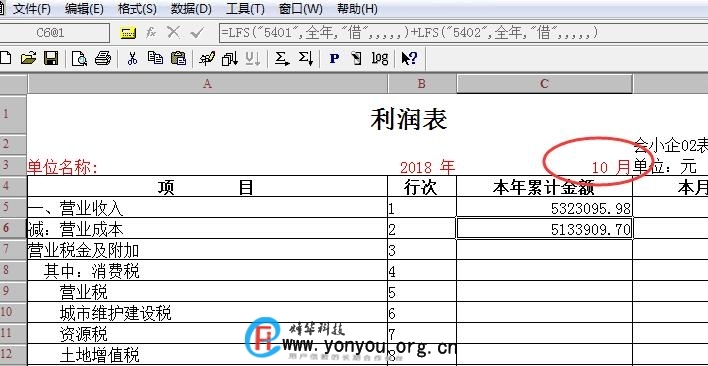Click the 资源税 cell
The width and height of the screenshot is (708, 366).
coord(207,333)
